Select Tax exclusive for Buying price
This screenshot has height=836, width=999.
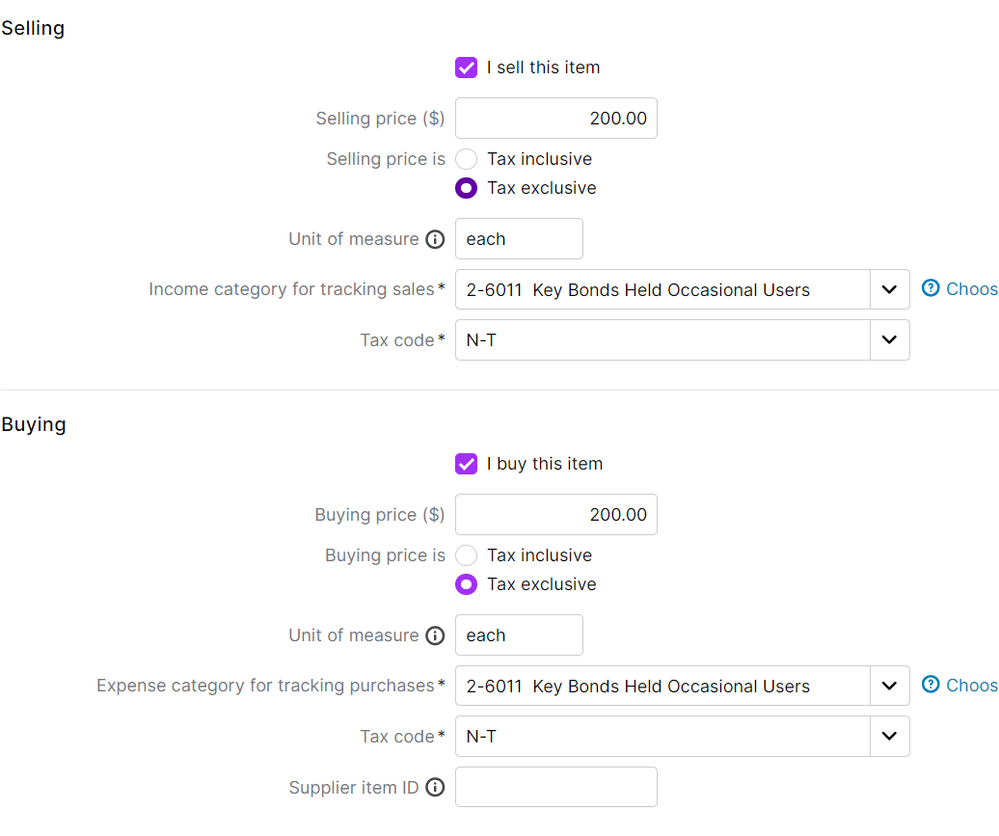pyautogui.click(x=466, y=584)
